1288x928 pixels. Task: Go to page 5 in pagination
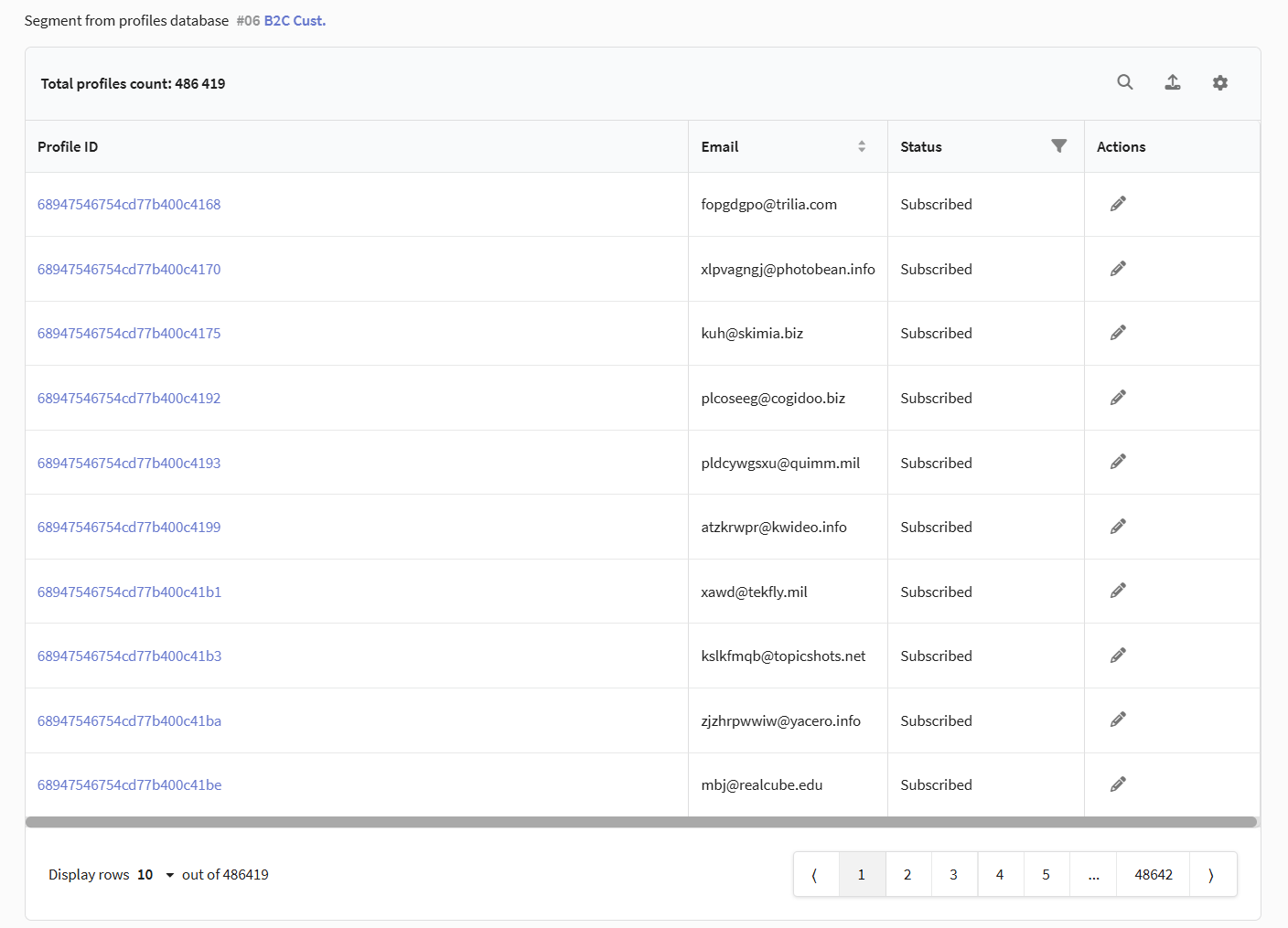(1046, 875)
